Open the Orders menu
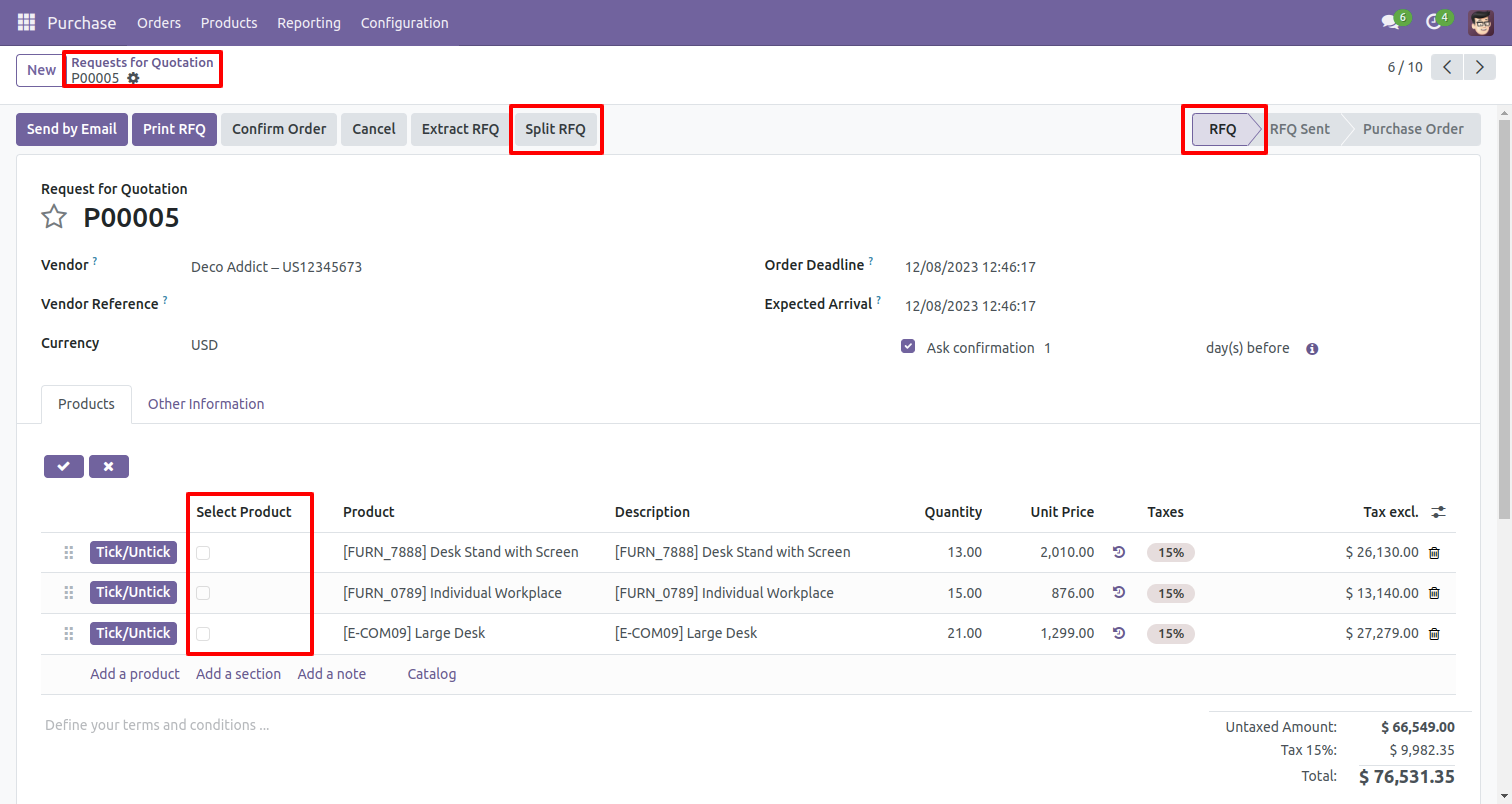Image resolution: width=1512 pixels, height=804 pixels. tap(159, 22)
